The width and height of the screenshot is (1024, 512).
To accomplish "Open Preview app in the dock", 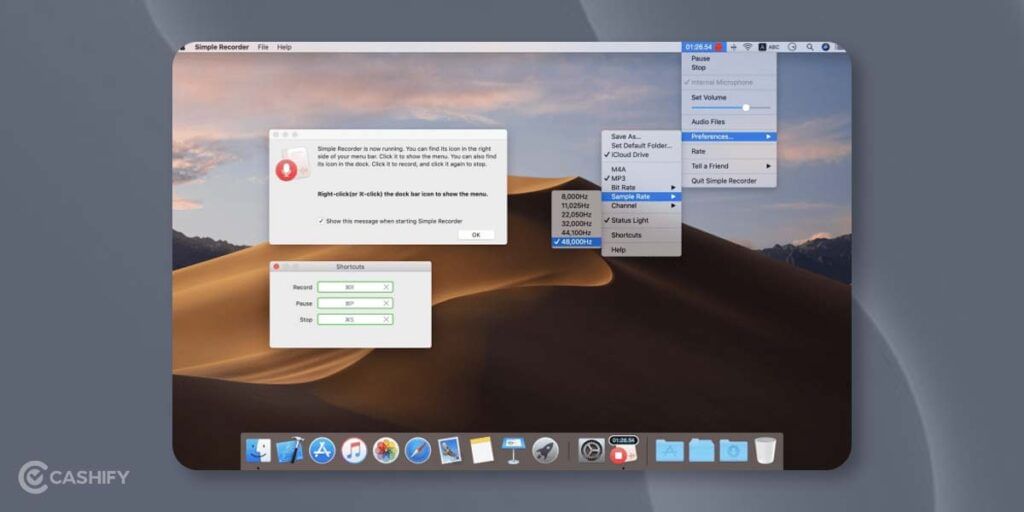I will [x=449, y=450].
